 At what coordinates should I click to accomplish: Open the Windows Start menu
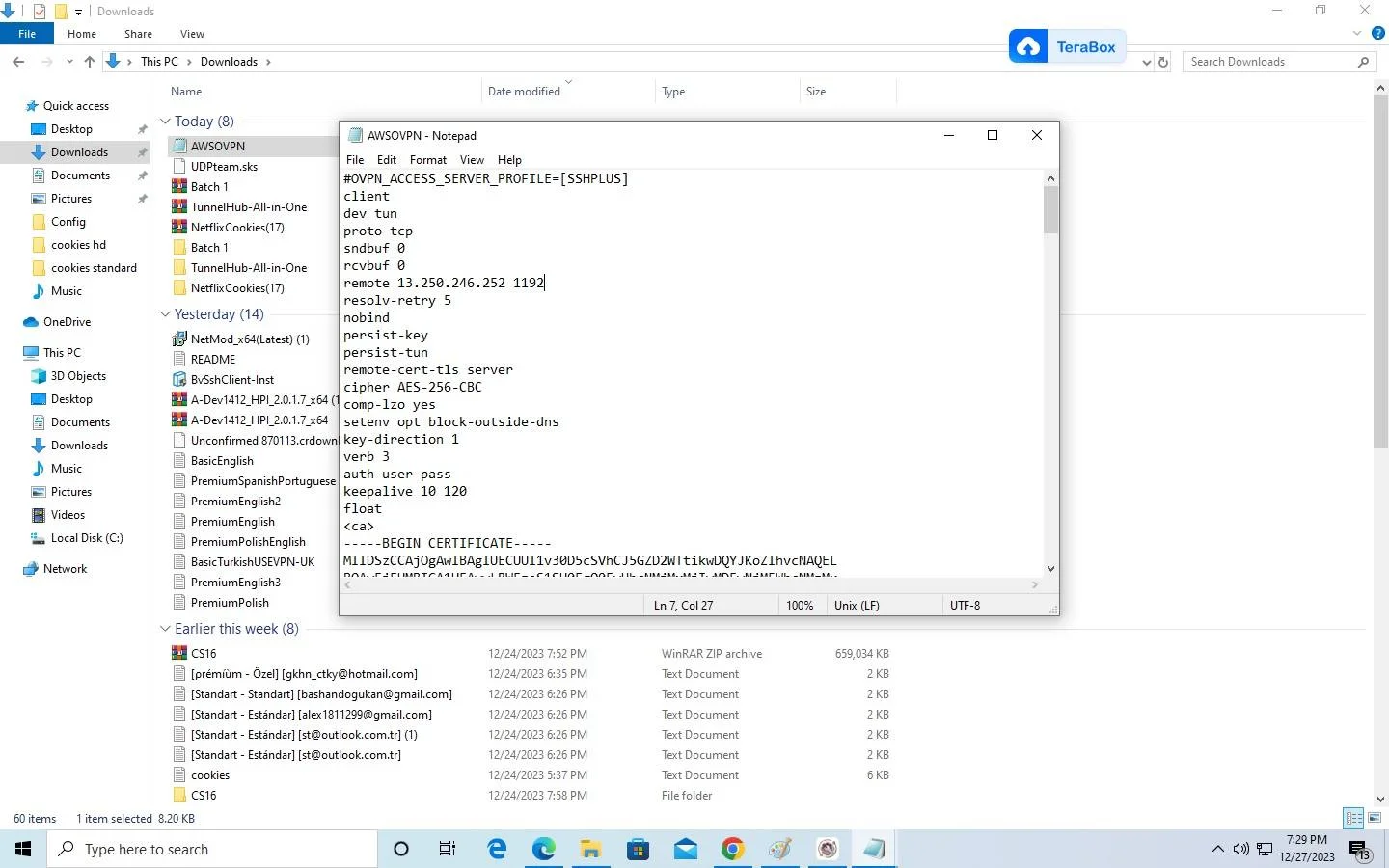(23, 849)
